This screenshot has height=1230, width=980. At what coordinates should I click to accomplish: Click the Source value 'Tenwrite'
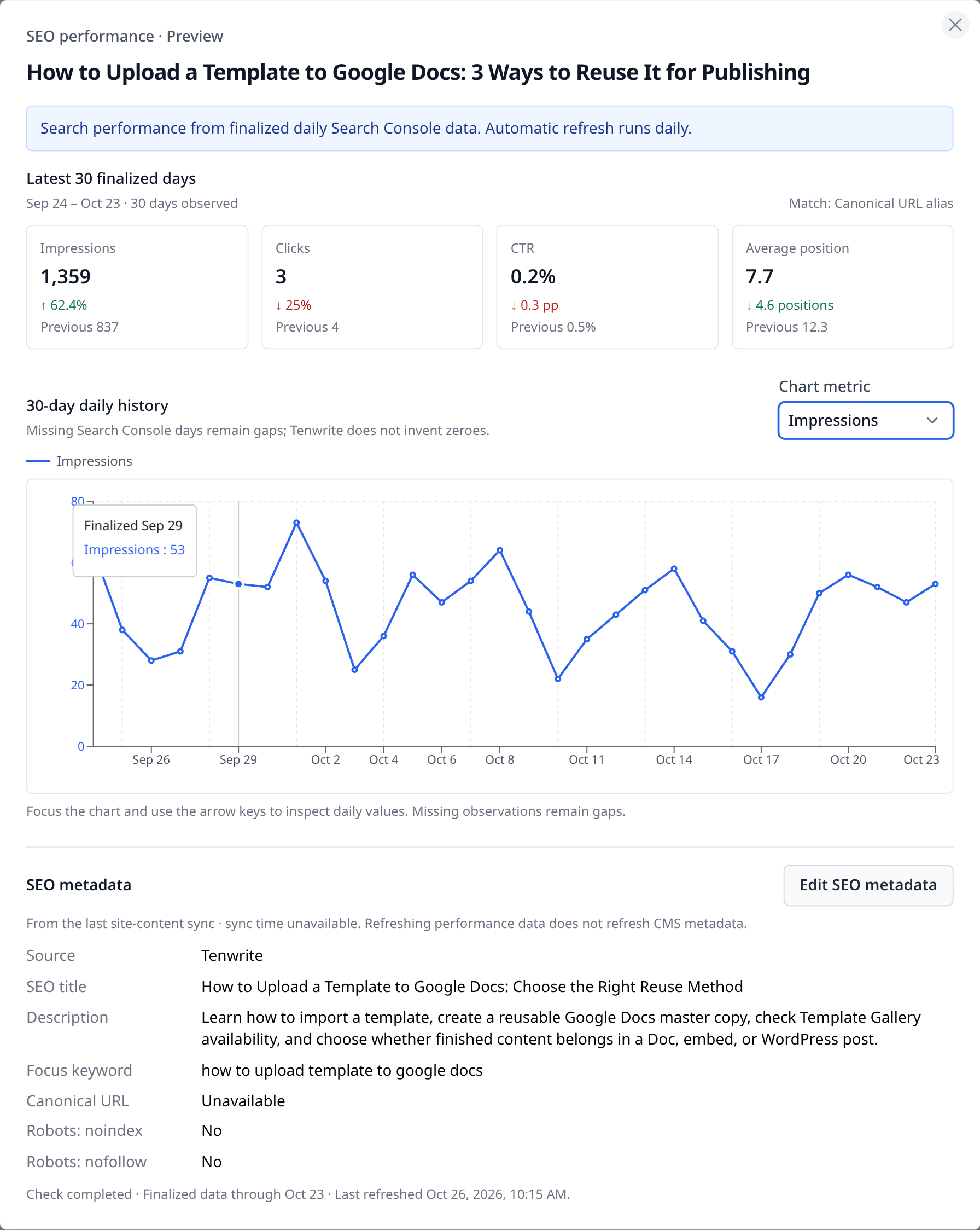(x=232, y=955)
